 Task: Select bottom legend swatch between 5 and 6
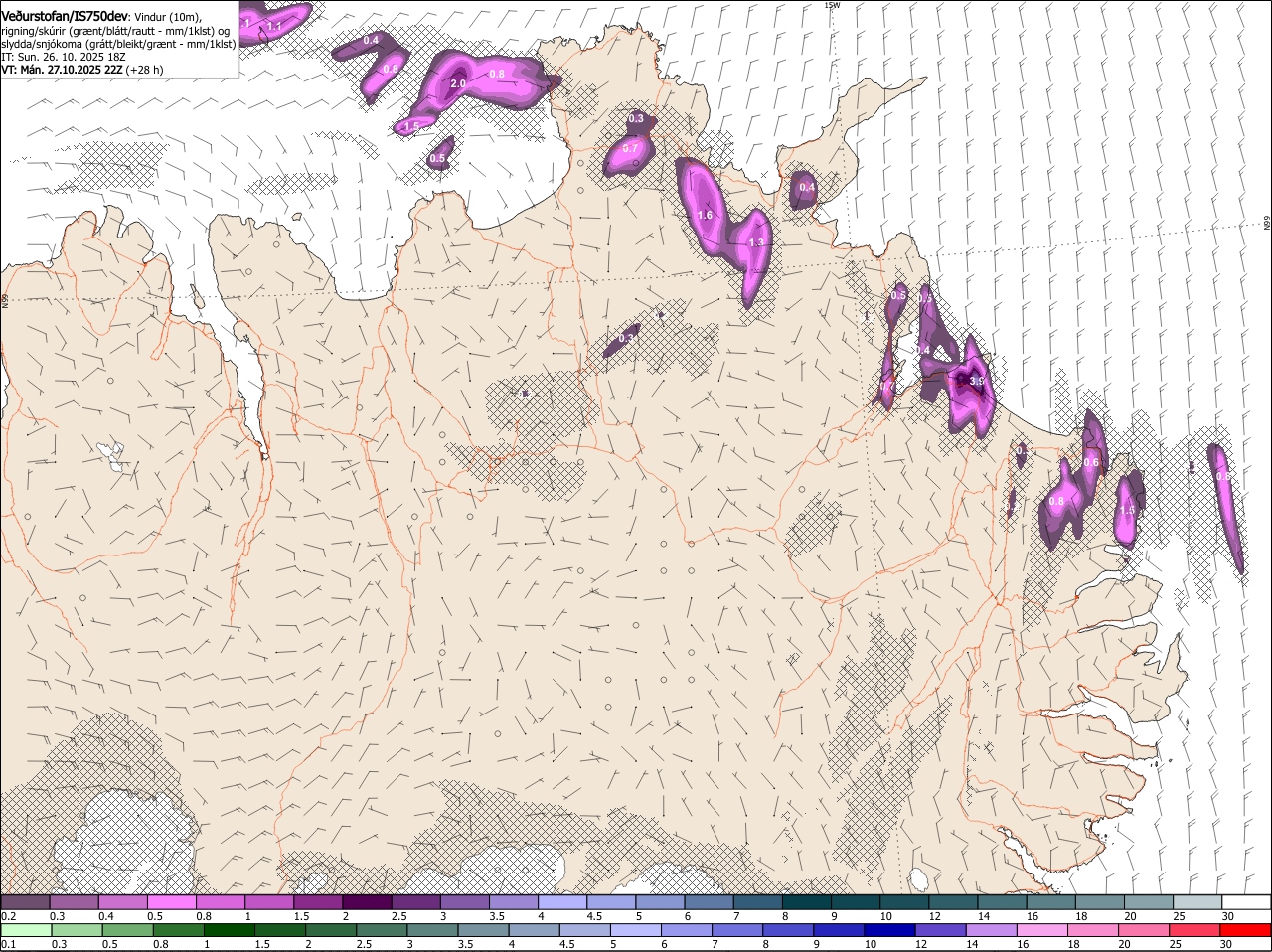coord(636,930)
